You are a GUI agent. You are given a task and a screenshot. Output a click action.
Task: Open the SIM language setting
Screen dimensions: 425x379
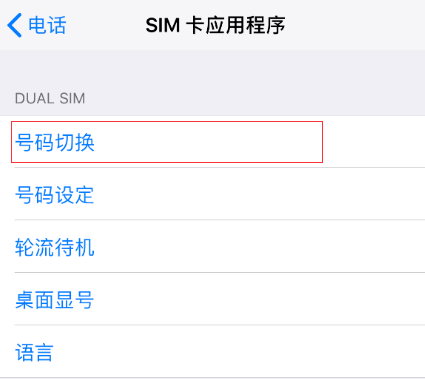pyautogui.click(x=212, y=352)
